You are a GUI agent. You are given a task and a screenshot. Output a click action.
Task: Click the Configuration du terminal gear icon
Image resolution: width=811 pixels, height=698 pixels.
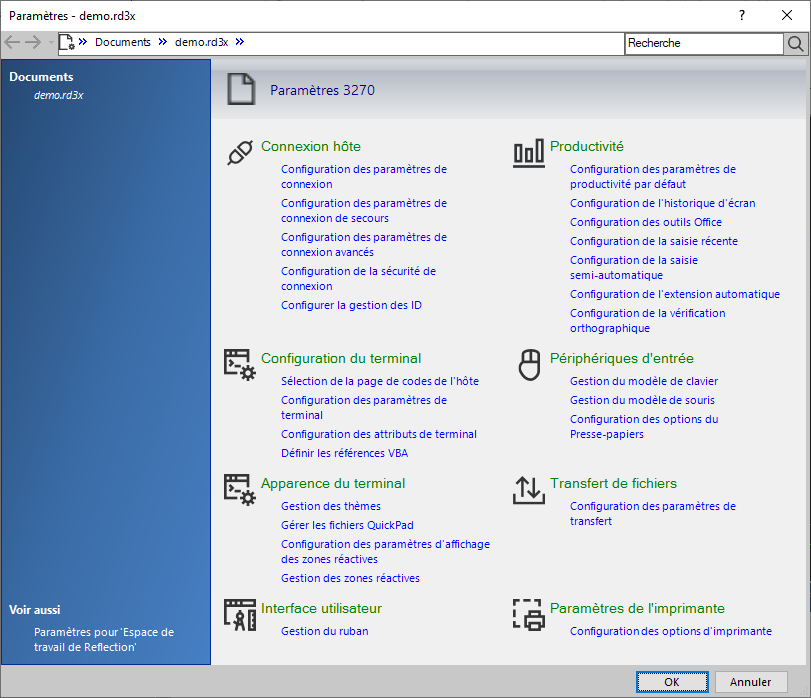point(239,365)
